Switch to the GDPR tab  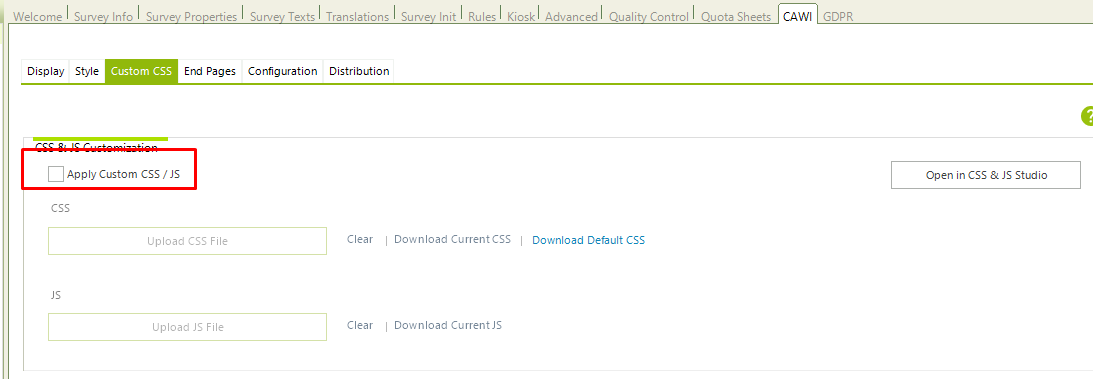[838, 17]
